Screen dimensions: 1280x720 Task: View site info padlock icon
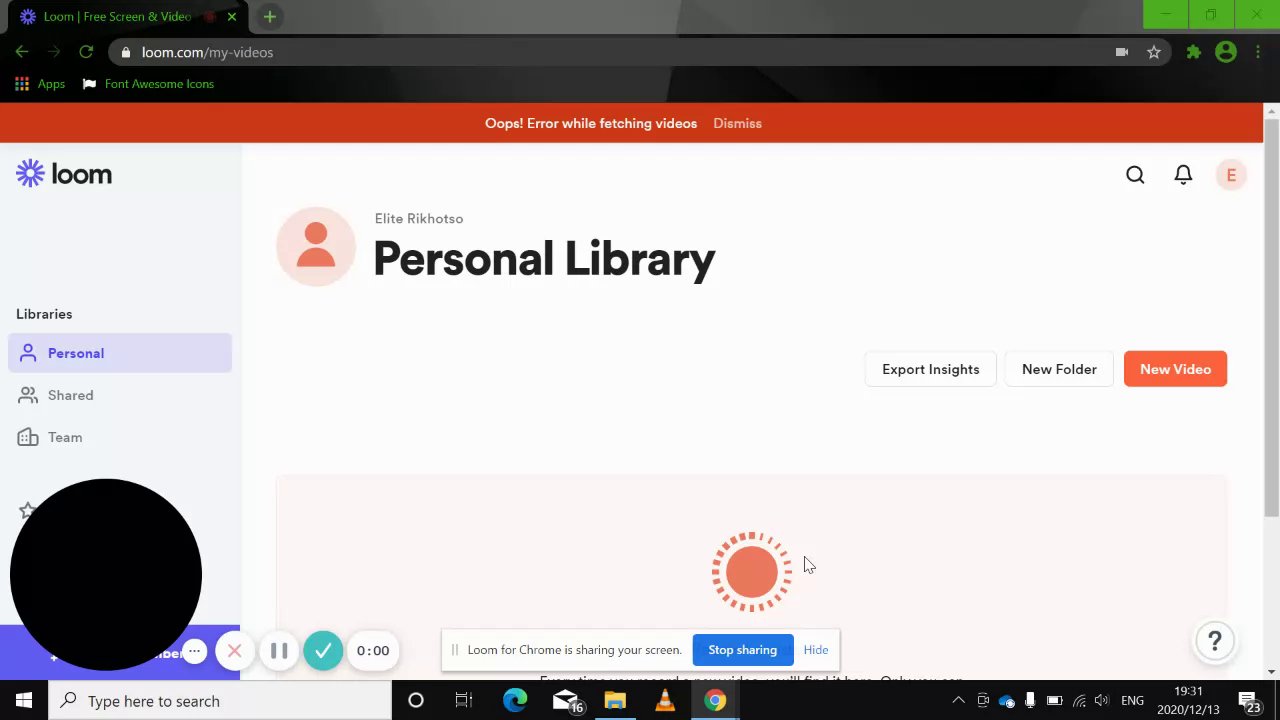tap(125, 52)
